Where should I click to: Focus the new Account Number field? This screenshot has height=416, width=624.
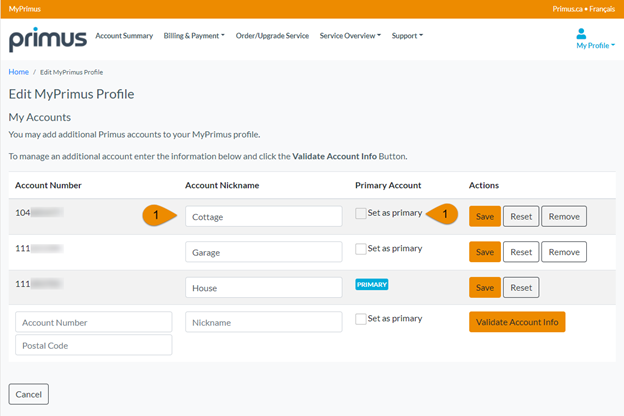pos(94,322)
